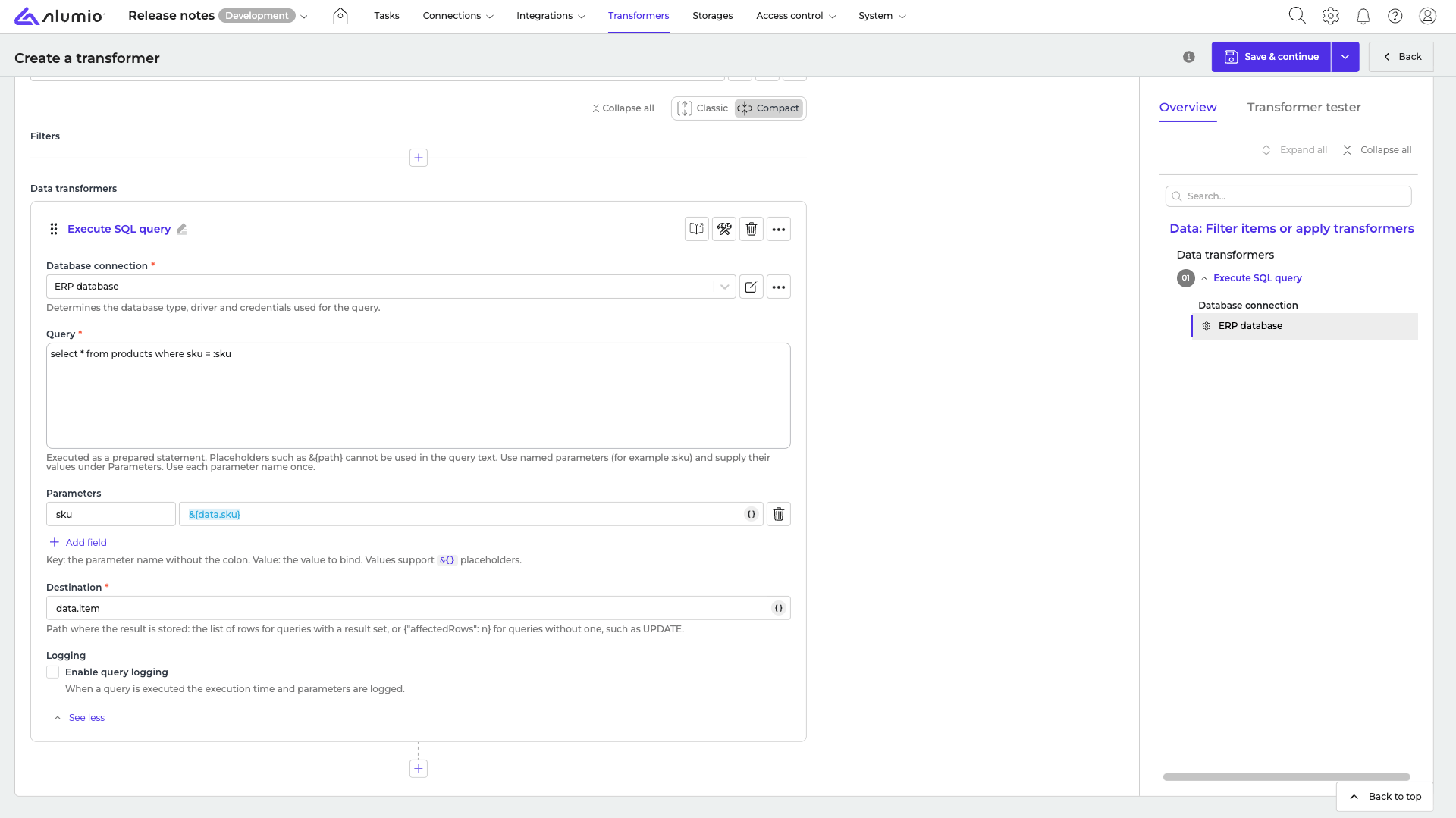Viewport: 1456px width, 818px height.
Task: Open more options for Execute SQL query
Action: pyautogui.click(x=779, y=229)
